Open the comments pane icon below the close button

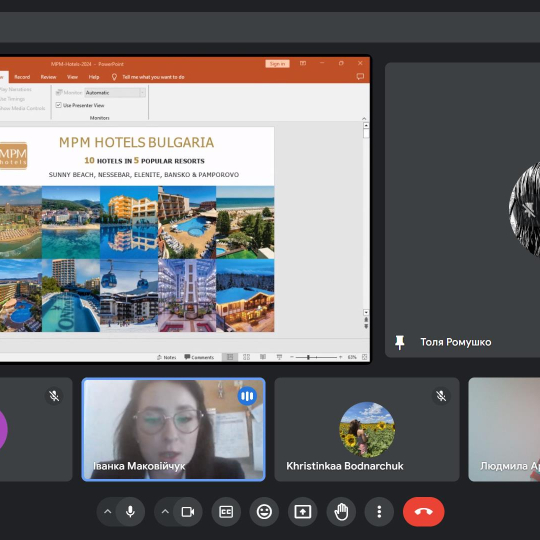point(360,76)
